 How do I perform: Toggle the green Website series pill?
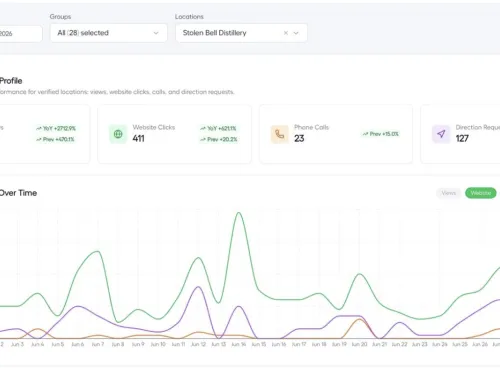click(x=481, y=193)
